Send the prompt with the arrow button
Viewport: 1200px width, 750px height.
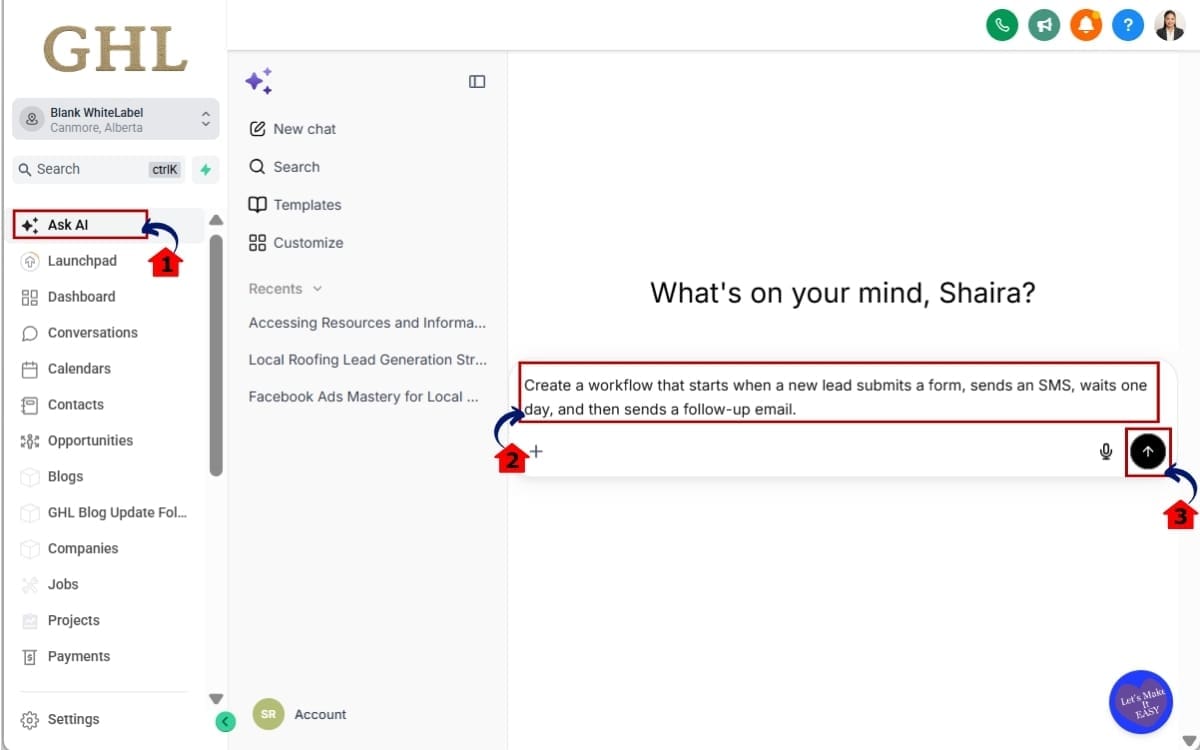(x=1147, y=452)
